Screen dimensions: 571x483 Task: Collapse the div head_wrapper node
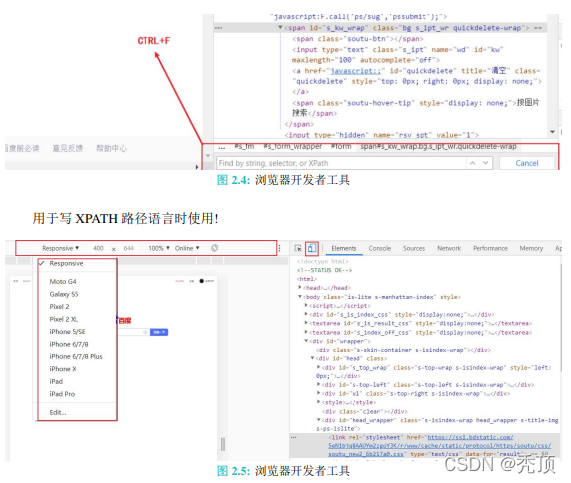[319, 420]
